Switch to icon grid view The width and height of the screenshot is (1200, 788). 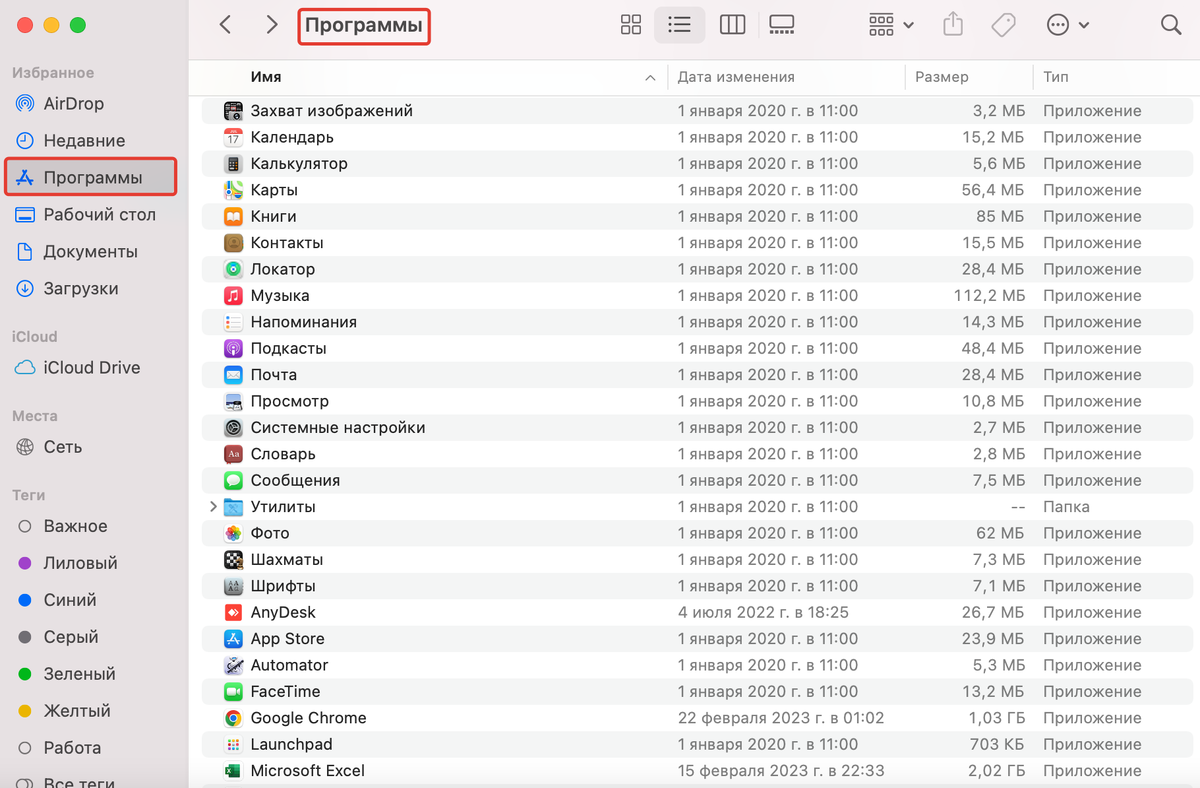tap(631, 25)
